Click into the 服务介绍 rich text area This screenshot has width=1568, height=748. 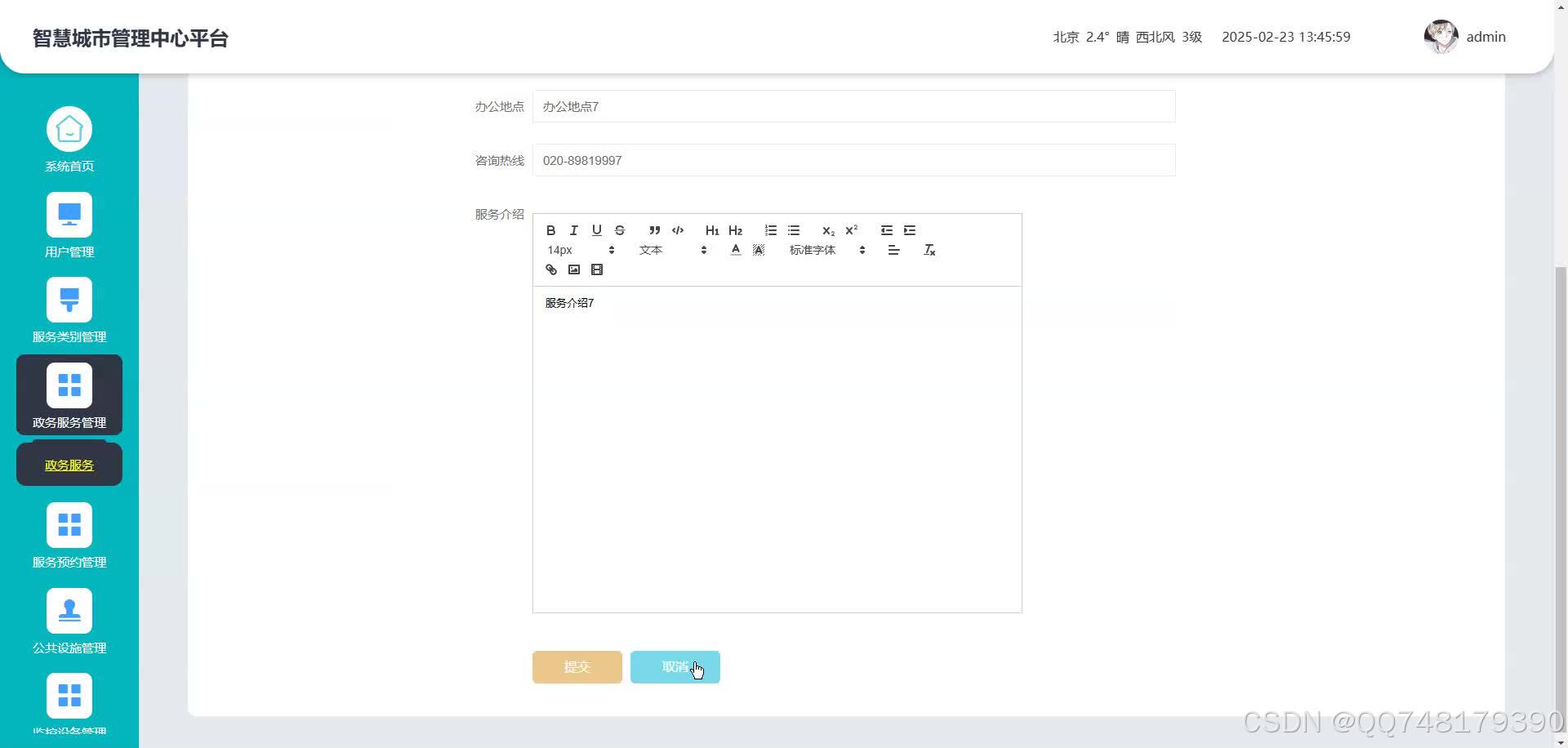777,449
